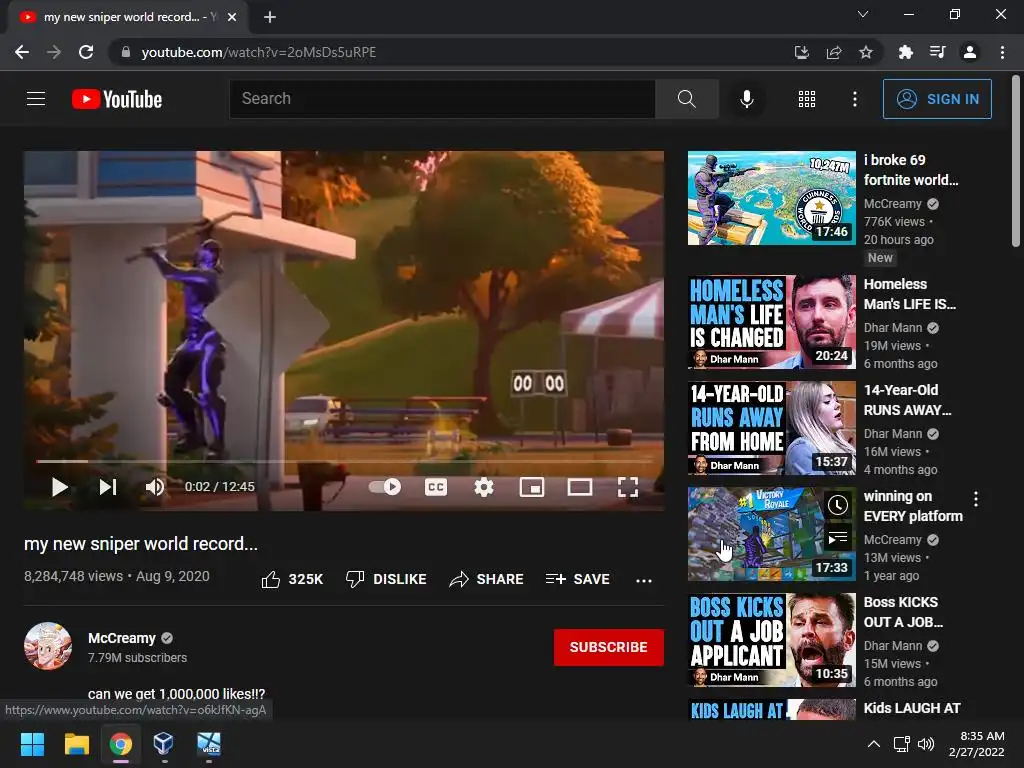Go forward in browser
The width and height of the screenshot is (1024, 768).
pos(54,52)
